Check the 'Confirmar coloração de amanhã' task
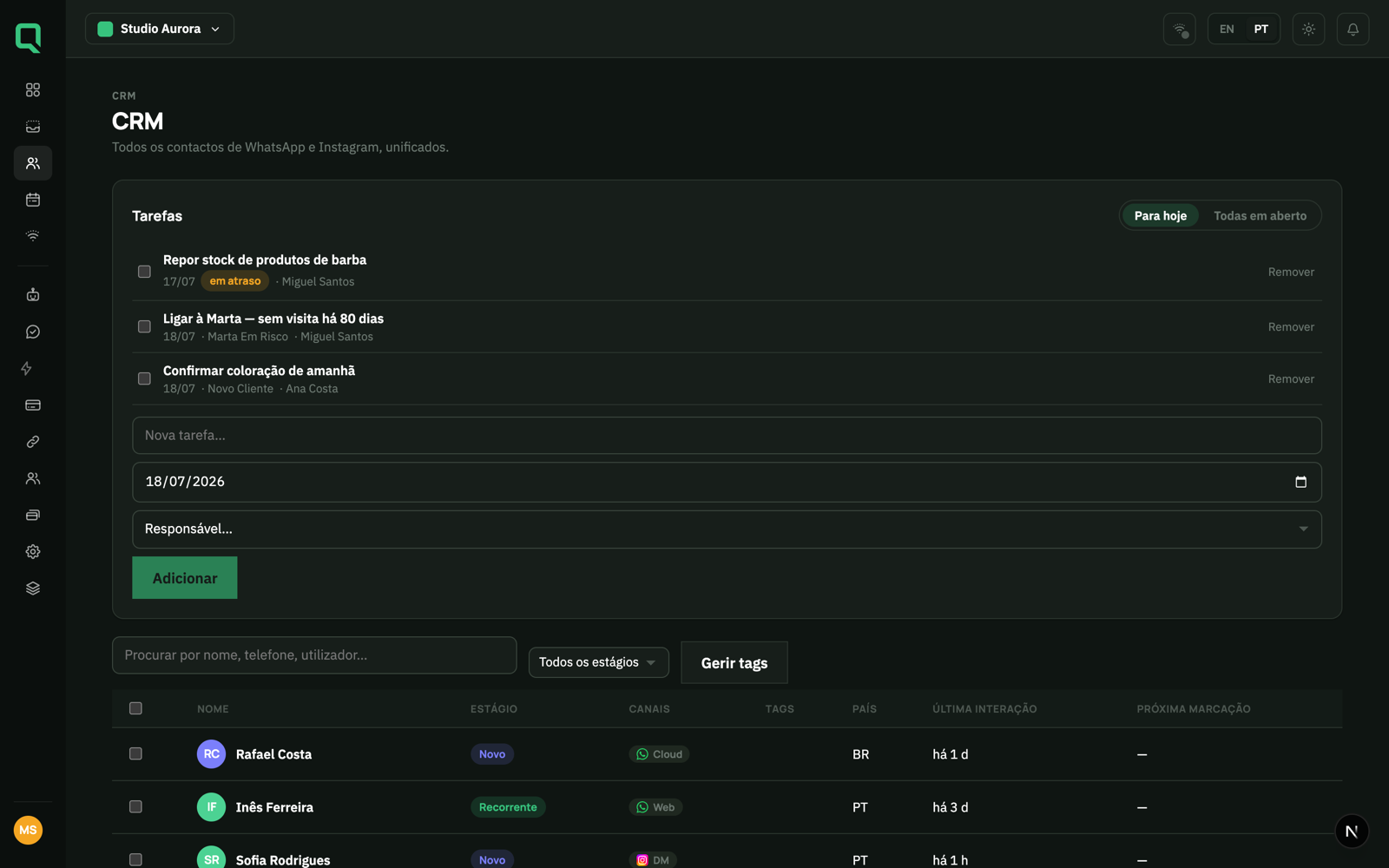The image size is (1389, 868). click(x=144, y=378)
